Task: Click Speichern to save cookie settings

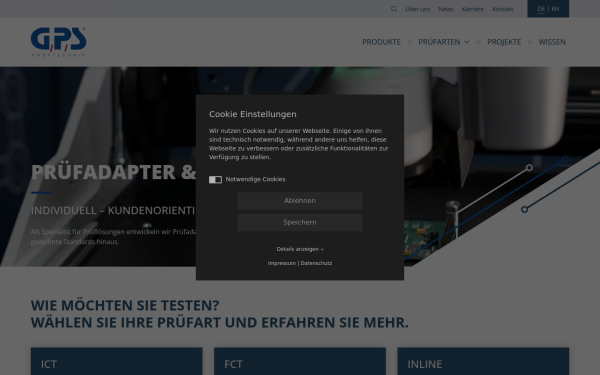Action: click(x=300, y=222)
